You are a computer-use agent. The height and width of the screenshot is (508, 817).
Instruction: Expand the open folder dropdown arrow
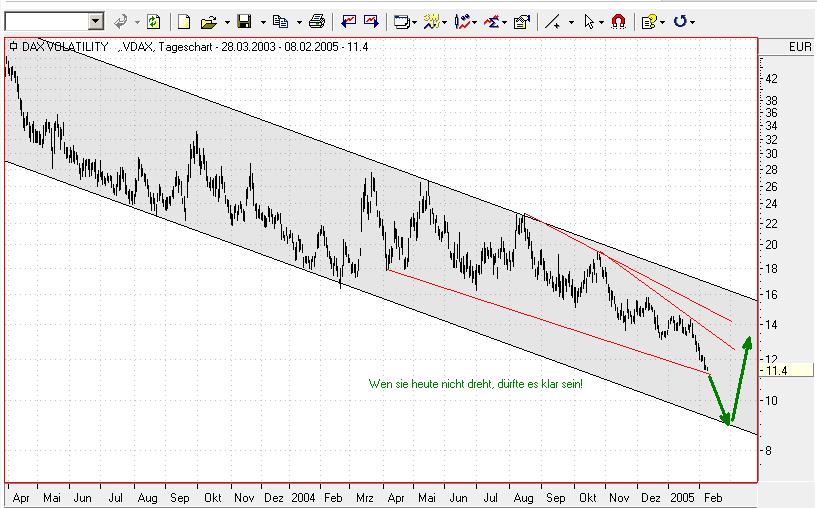[227, 22]
